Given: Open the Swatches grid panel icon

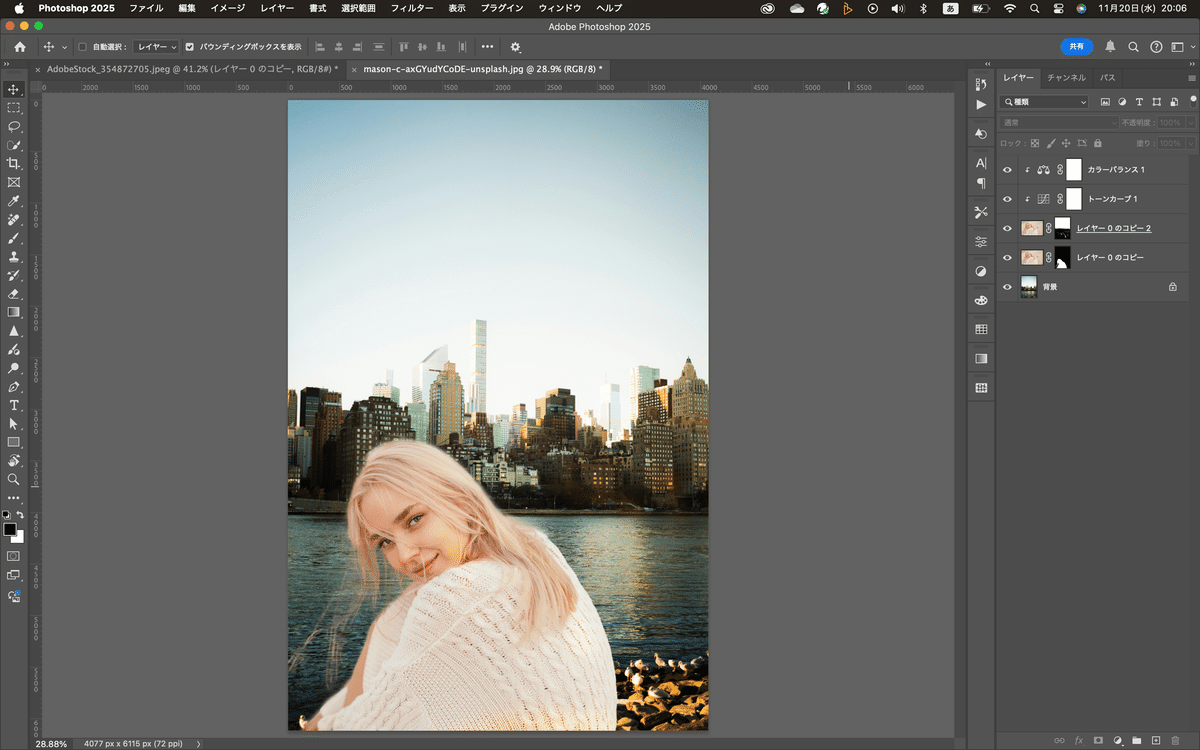Looking at the screenshot, I should pos(981,329).
